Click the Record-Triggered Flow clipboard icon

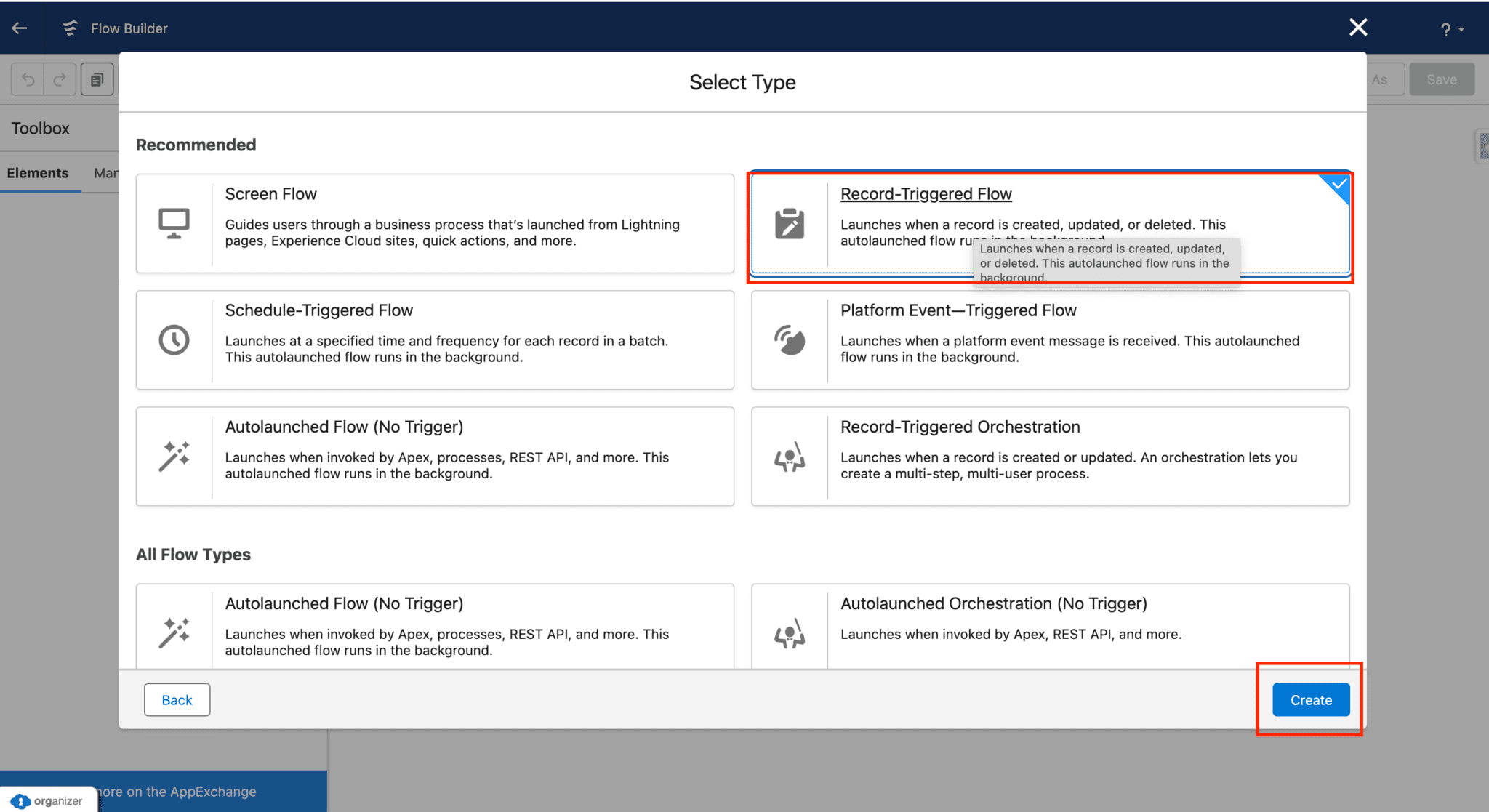pyautogui.click(x=790, y=223)
